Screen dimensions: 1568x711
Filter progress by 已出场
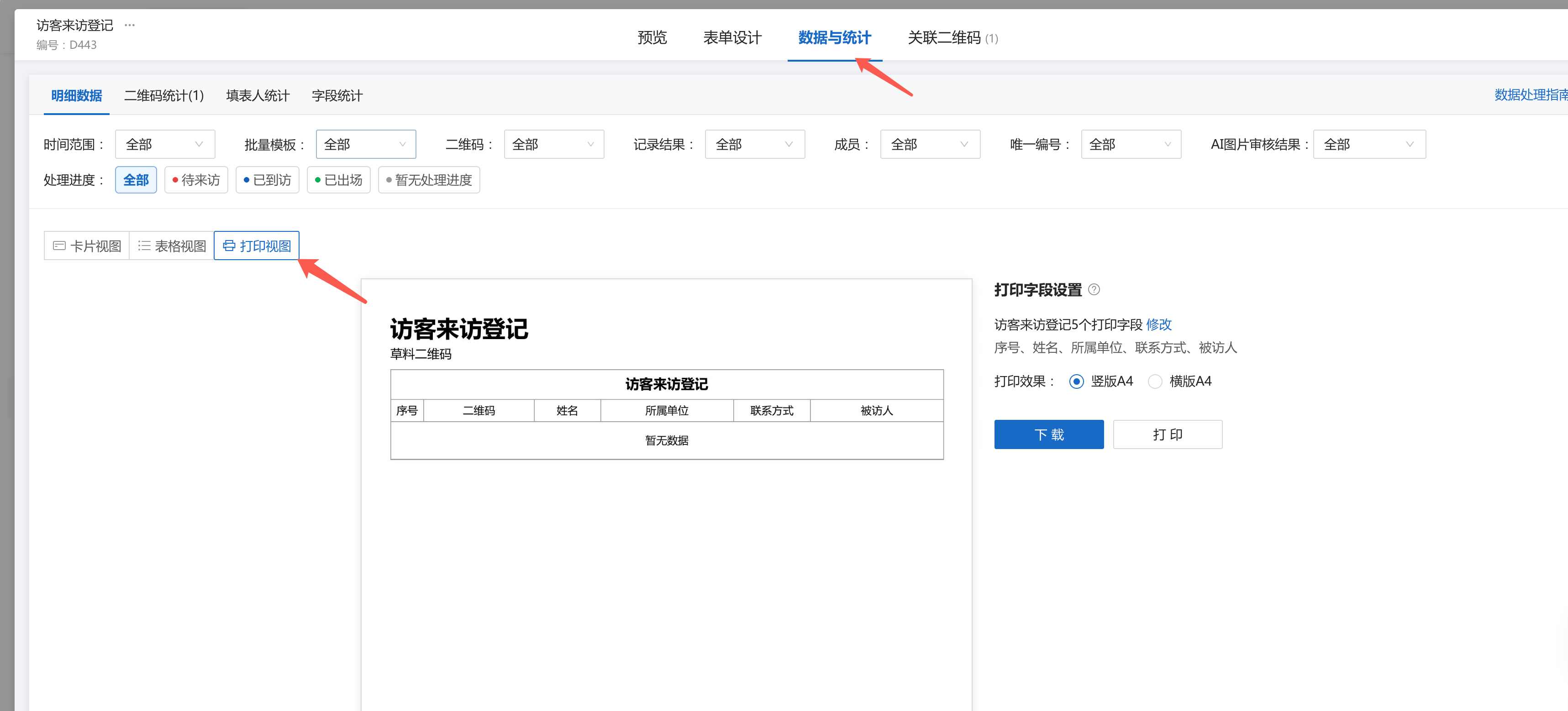point(338,180)
